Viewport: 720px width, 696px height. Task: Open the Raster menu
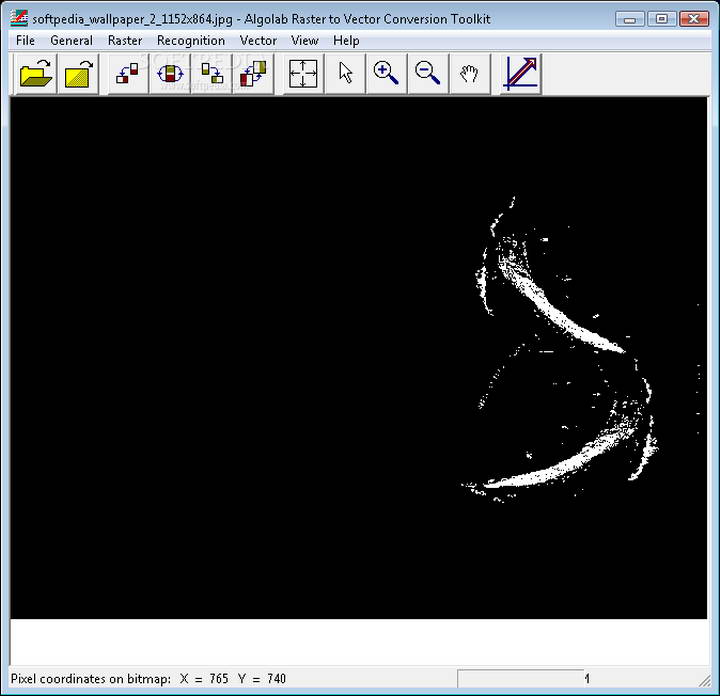pos(125,40)
